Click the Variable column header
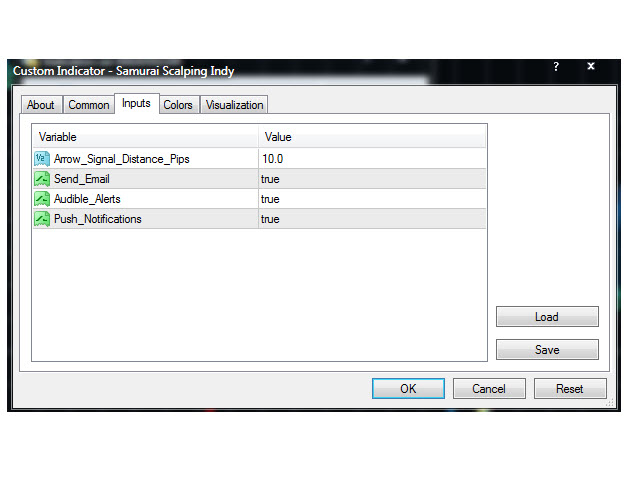Screen dimensions: 640x480 pos(145,137)
